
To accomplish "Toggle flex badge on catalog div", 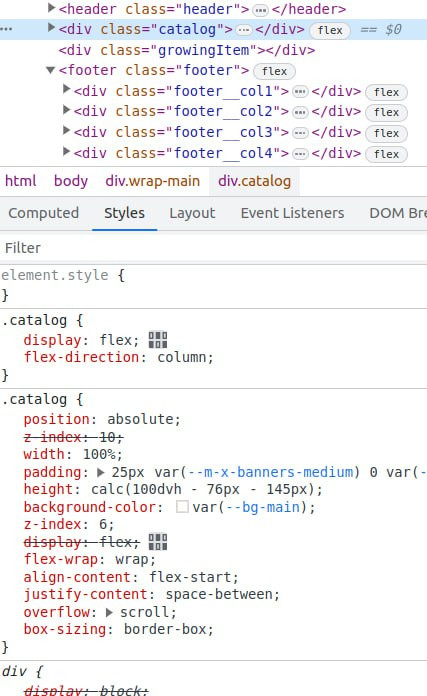I will (x=330, y=30).
